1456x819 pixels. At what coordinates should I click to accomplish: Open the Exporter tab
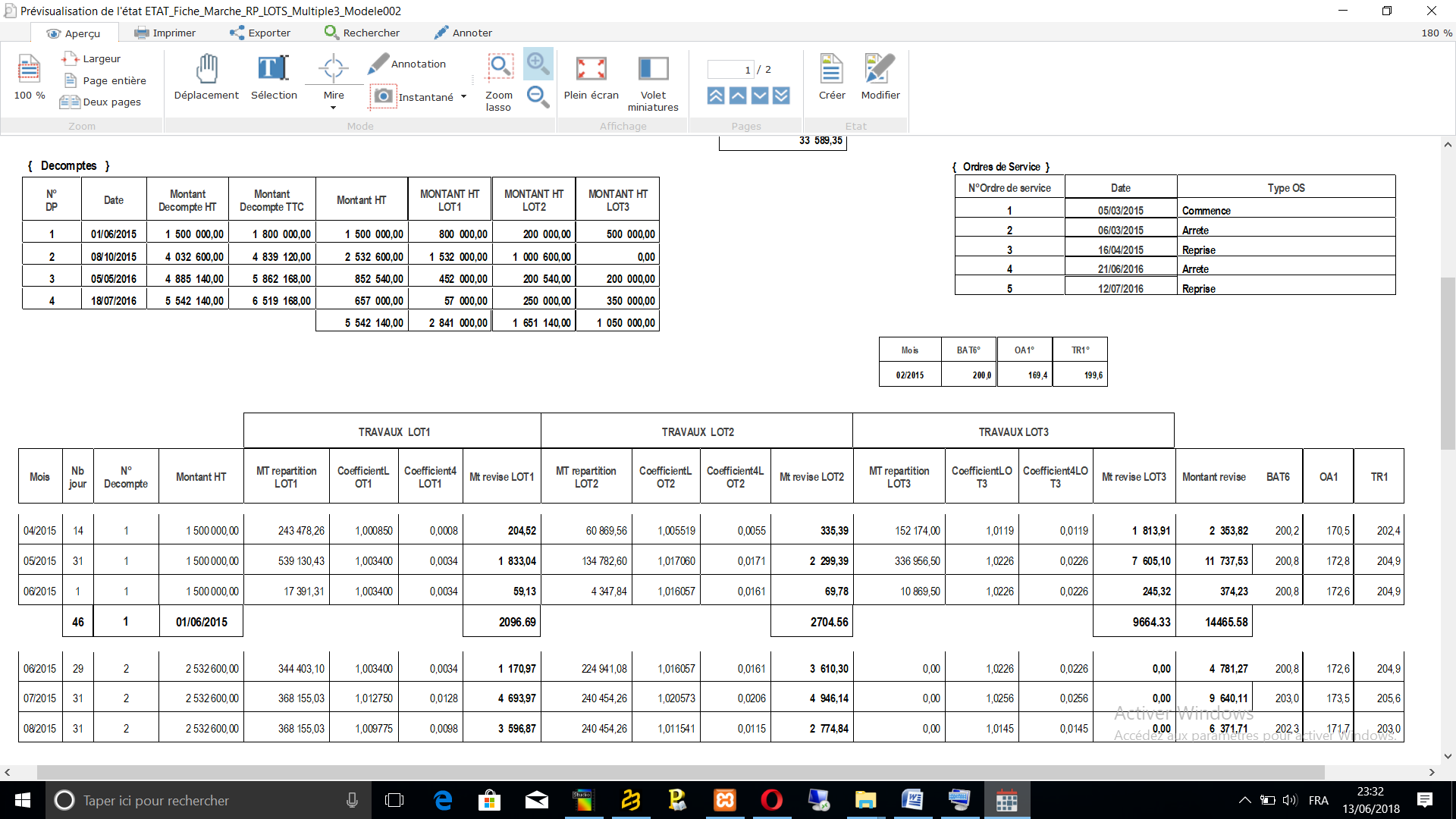click(x=260, y=33)
